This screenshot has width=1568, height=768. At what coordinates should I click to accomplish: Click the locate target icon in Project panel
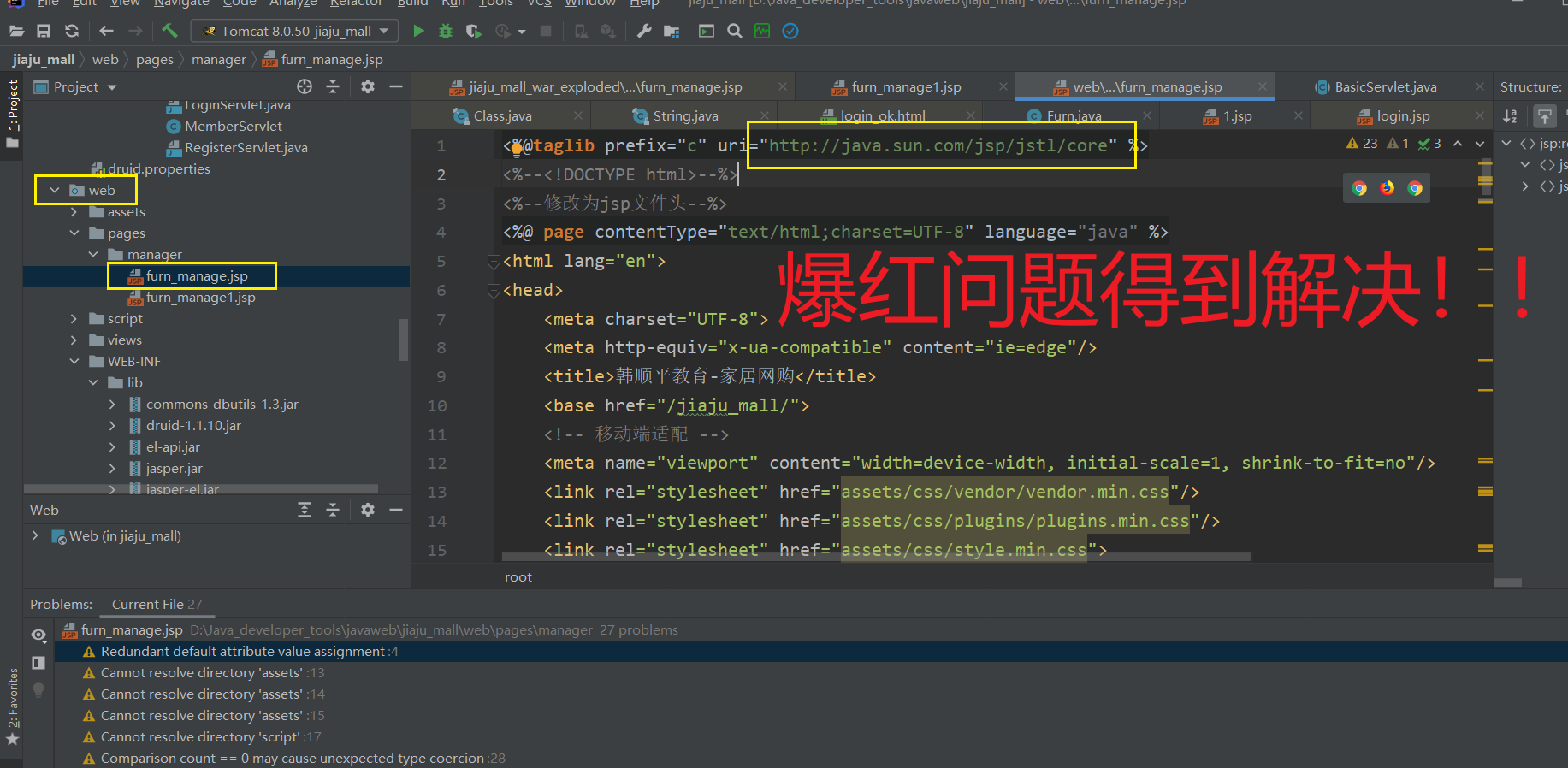coord(305,86)
